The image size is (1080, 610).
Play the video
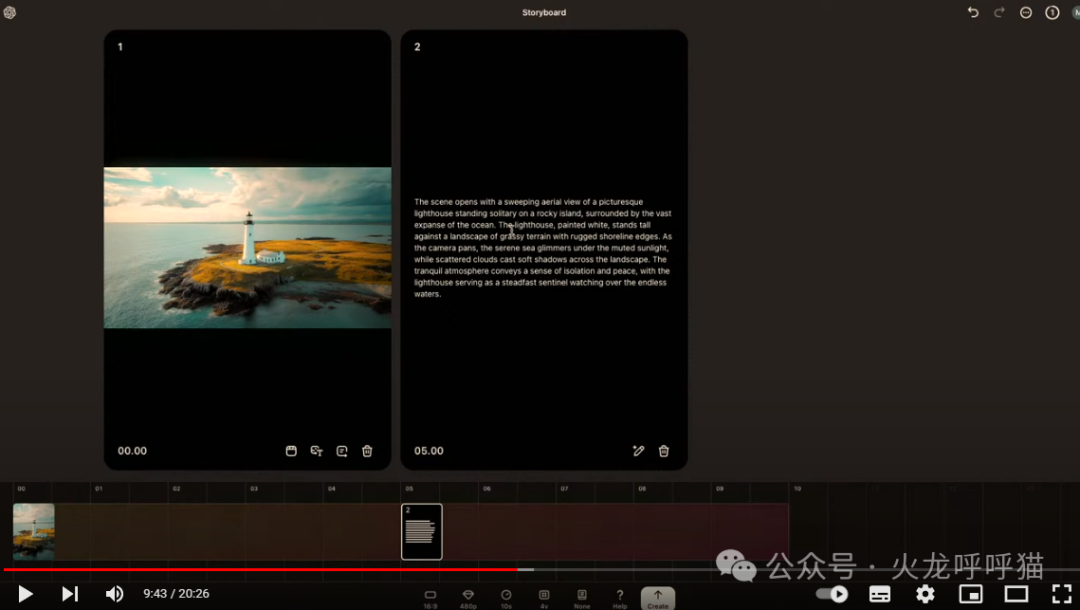tap(25, 593)
